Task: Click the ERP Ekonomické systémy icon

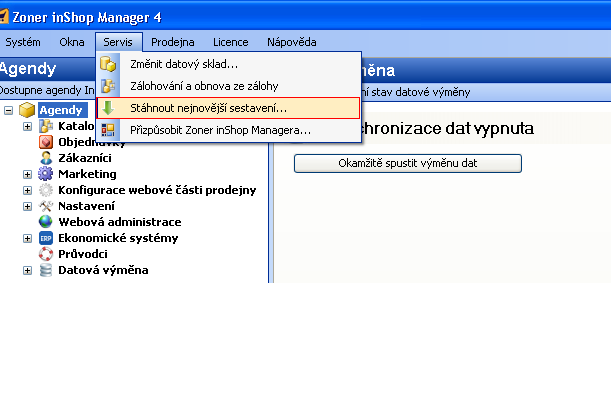Action: click(x=46, y=238)
